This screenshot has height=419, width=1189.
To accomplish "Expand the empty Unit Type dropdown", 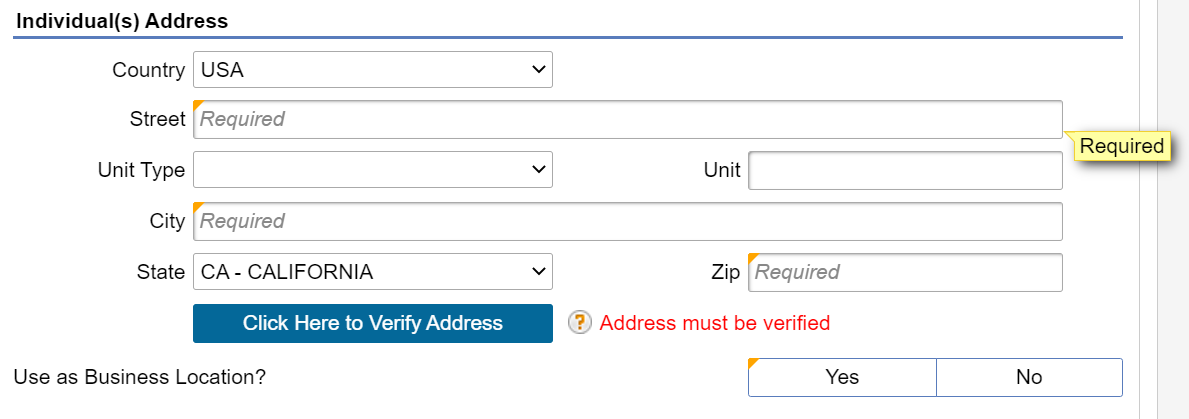I will 373,170.
